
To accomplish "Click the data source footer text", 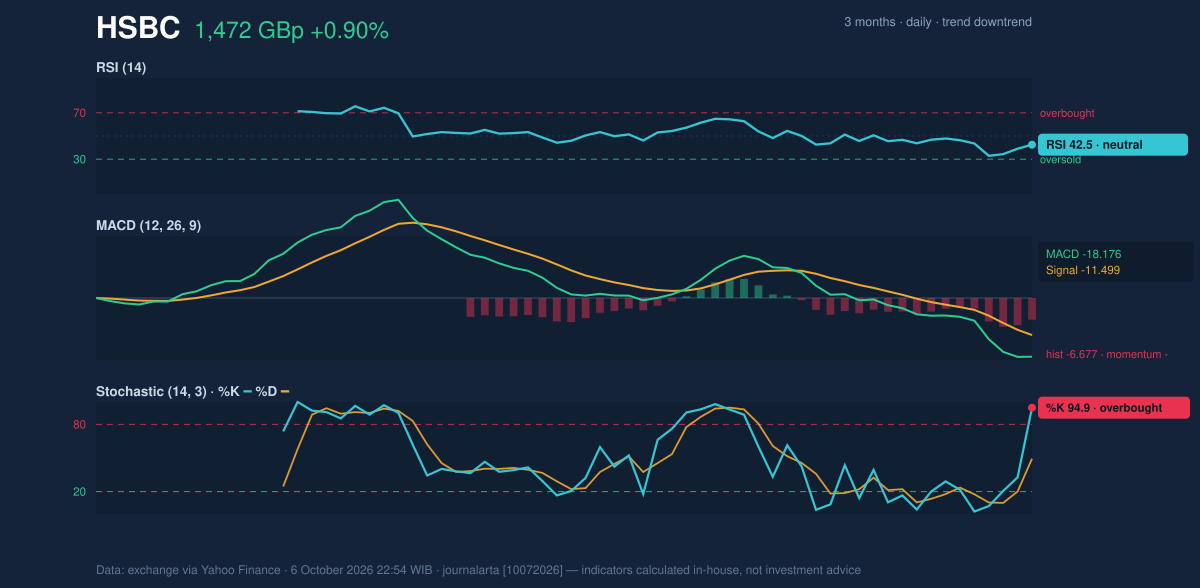I will 478,570.
